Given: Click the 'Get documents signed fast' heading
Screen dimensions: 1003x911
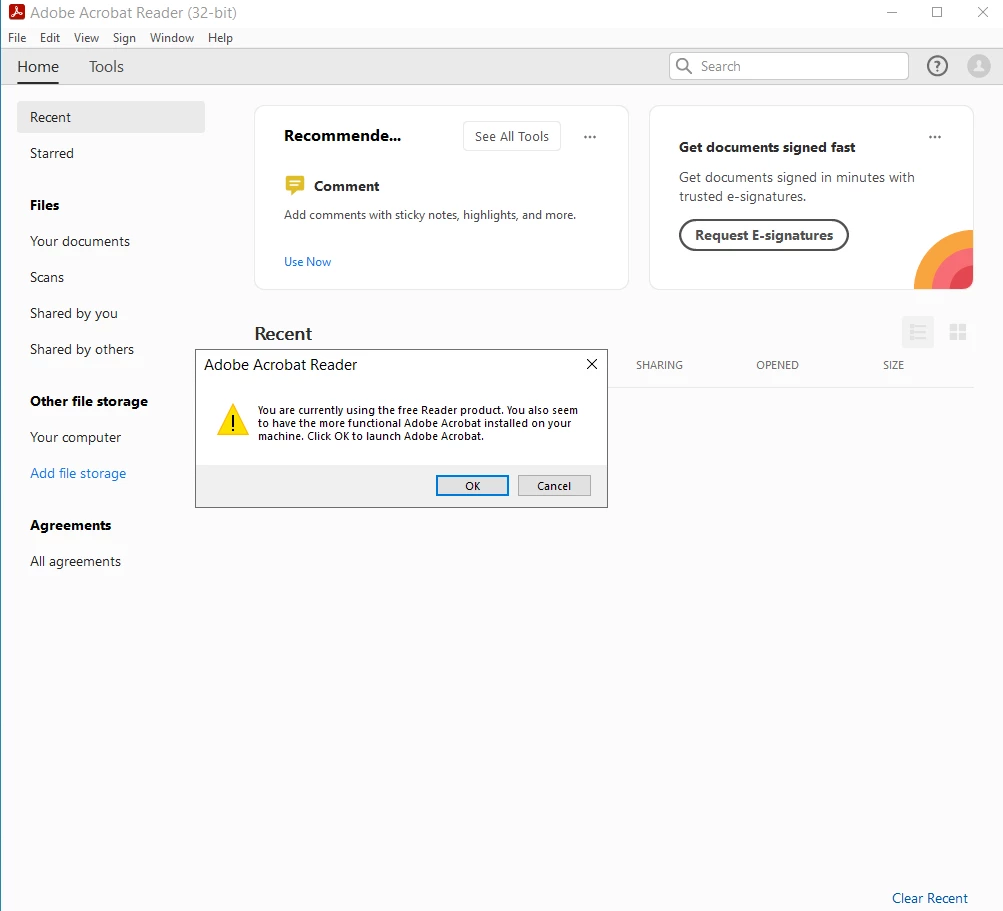Looking at the screenshot, I should tap(767, 147).
